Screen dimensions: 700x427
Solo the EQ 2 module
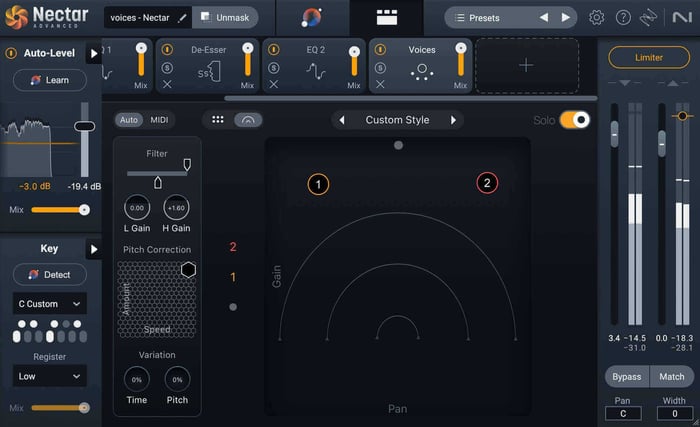(x=274, y=68)
